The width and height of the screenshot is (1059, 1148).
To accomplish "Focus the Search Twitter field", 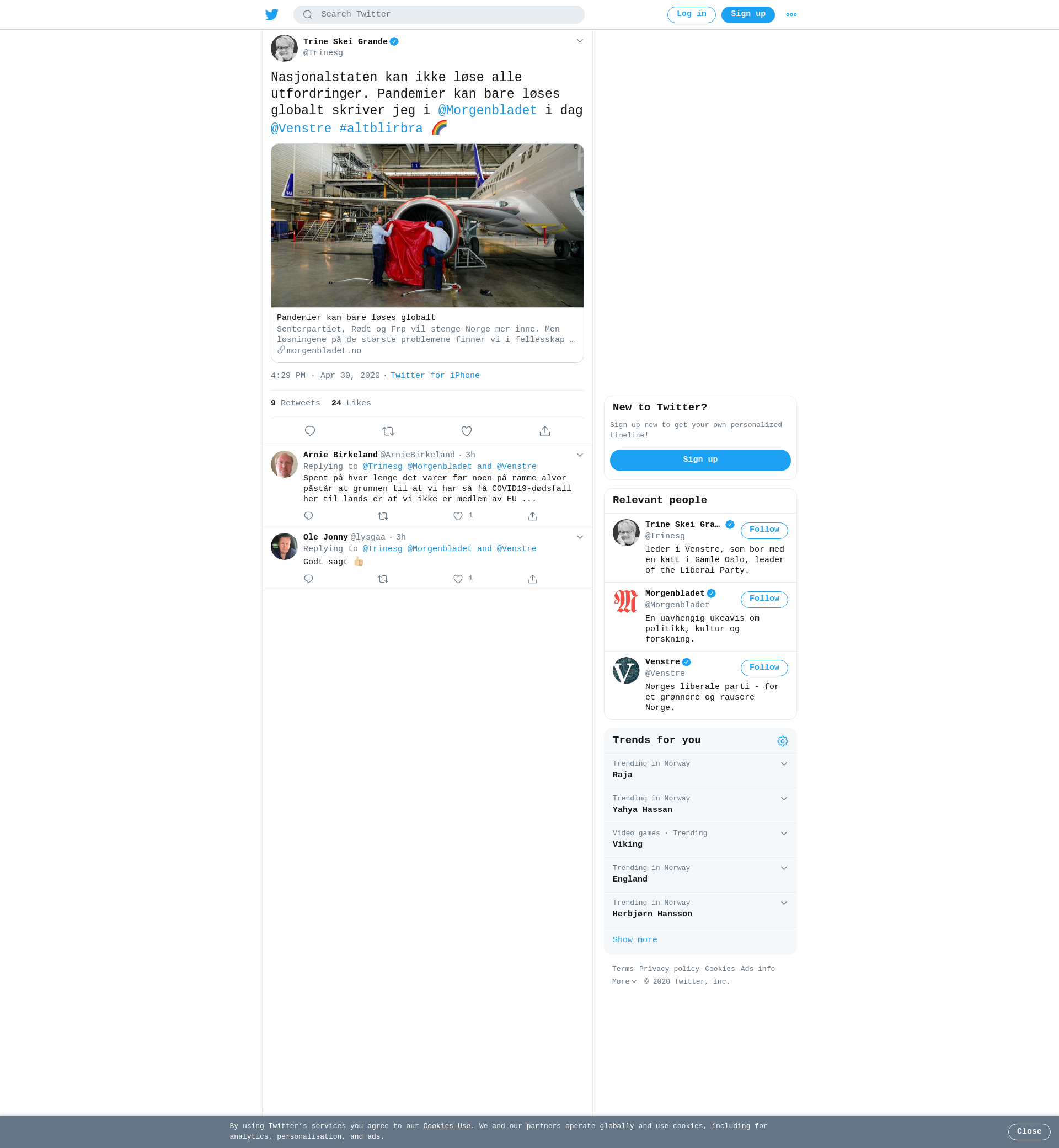I will (x=439, y=14).
